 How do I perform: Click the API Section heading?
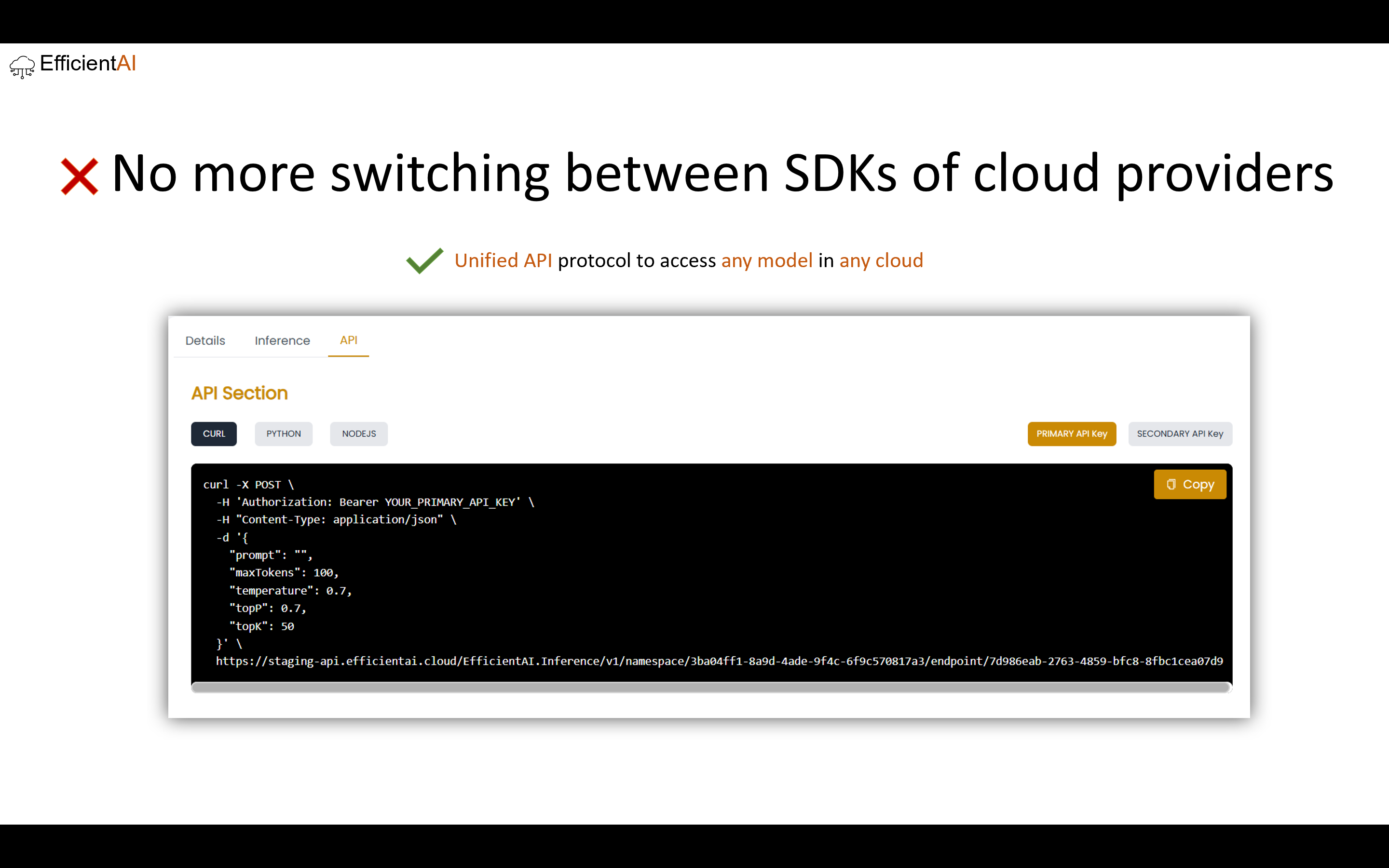point(239,393)
